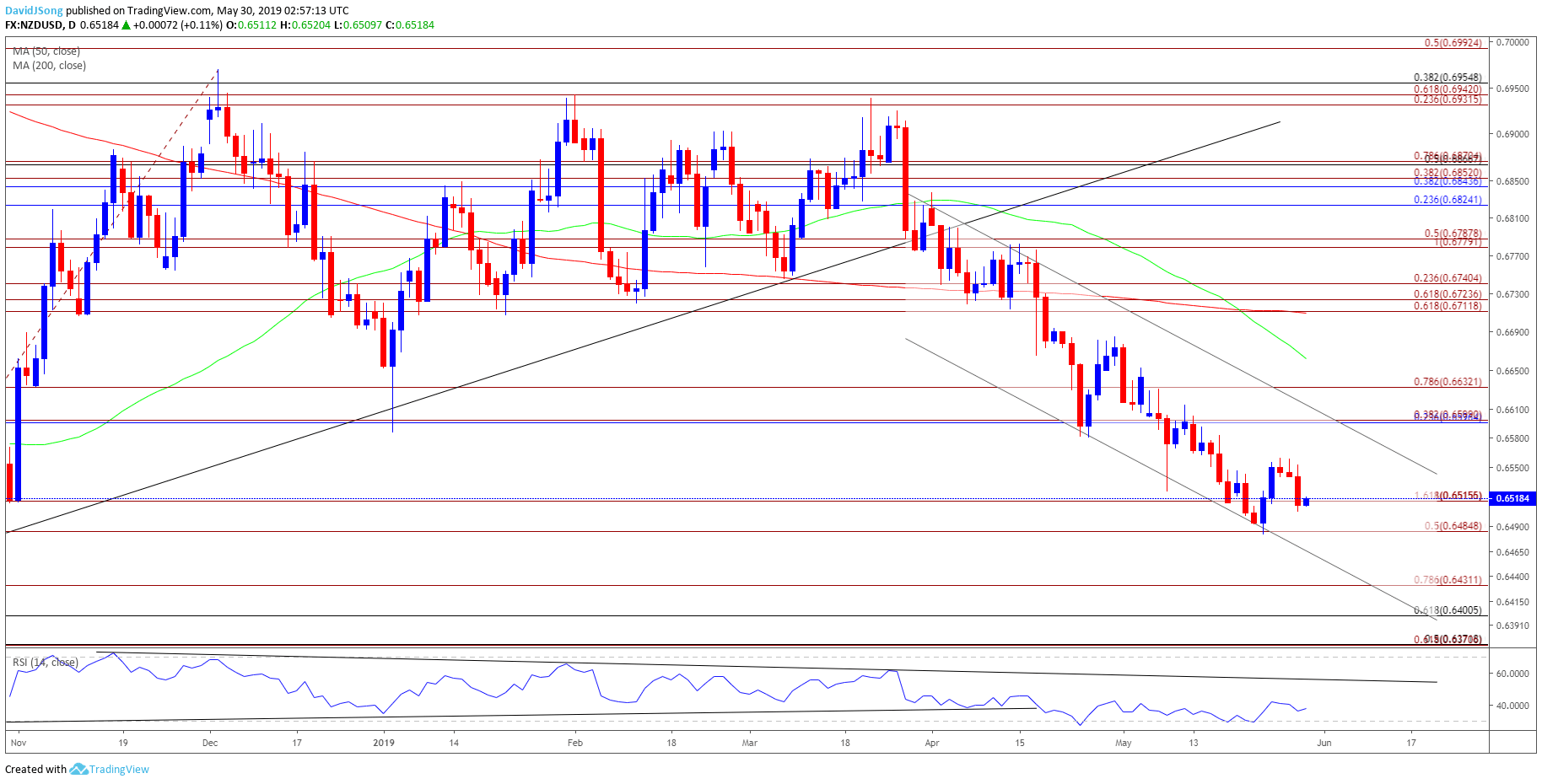Image resolution: width=1542 pixels, height=784 pixels.
Task: Click the Dec date axis label
Action: click(x=210, y=743)
